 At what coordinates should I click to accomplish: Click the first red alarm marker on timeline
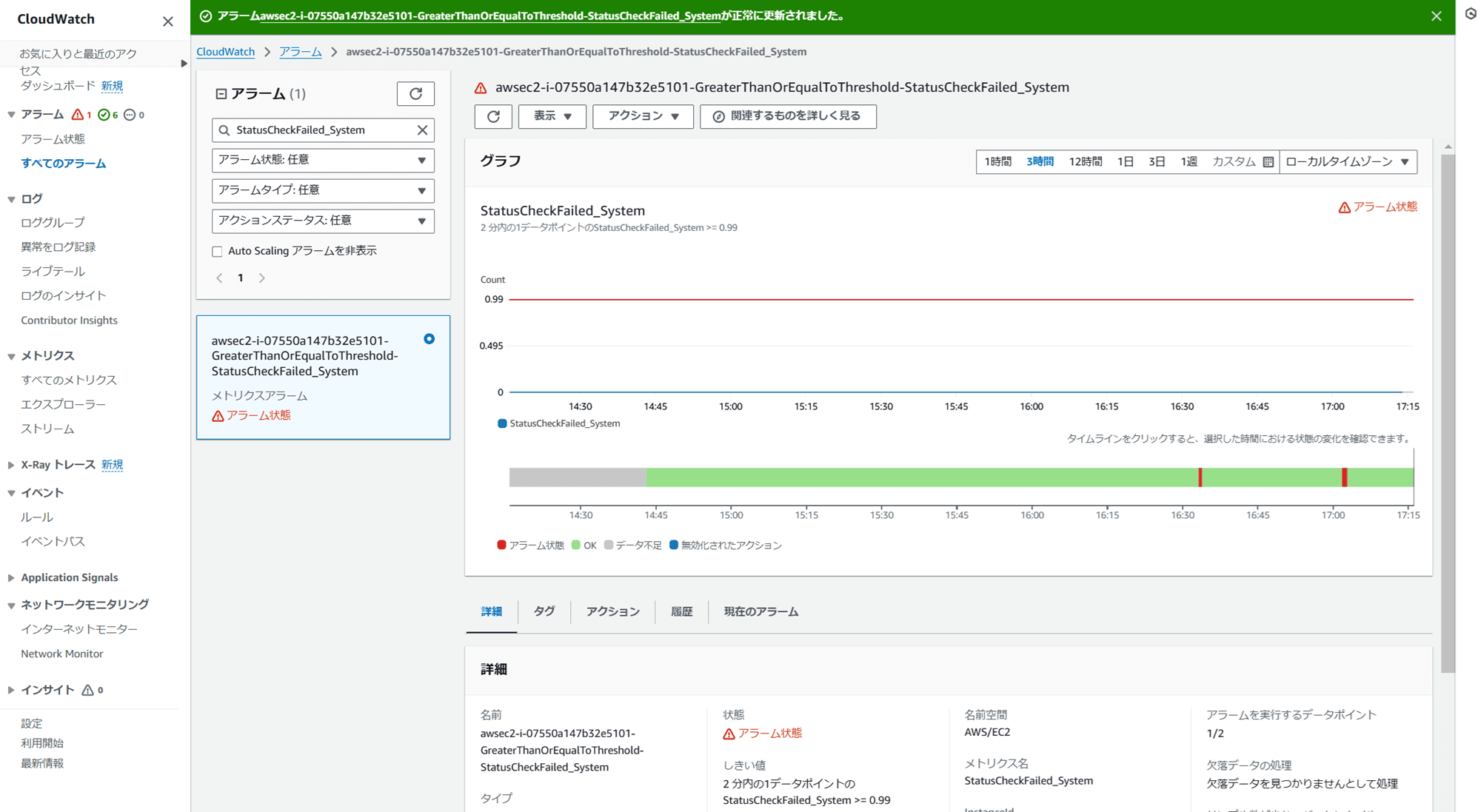1200,477
